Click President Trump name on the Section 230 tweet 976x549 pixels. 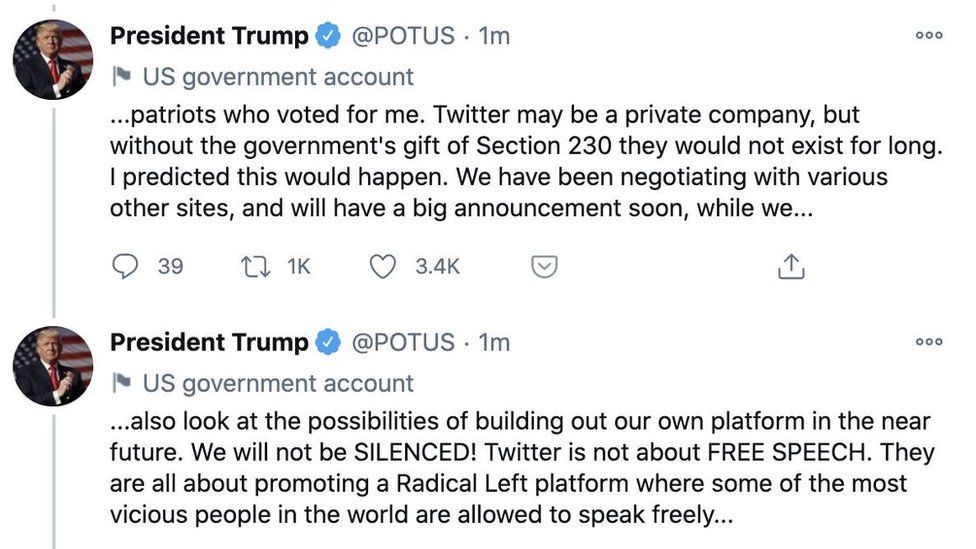point(209,36)
